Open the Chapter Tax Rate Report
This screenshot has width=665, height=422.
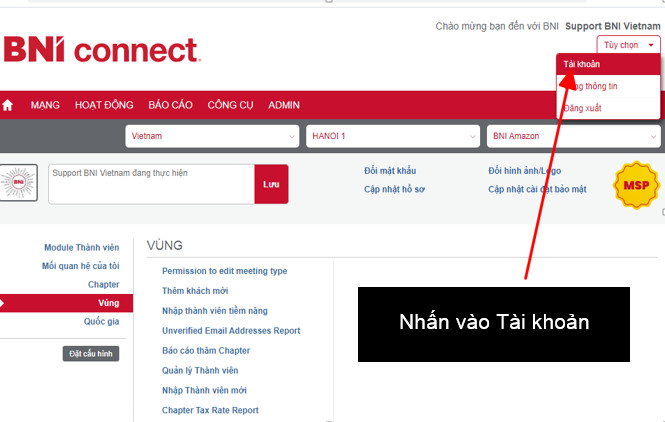[210, 411]
